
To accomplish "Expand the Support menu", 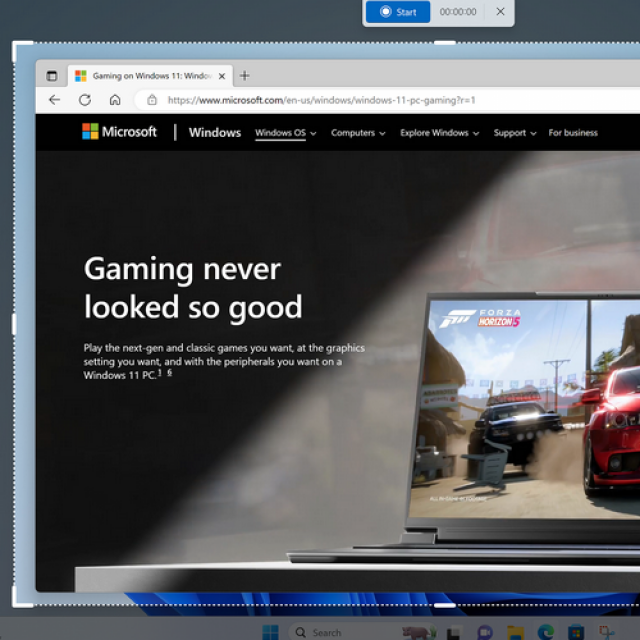I will [515, 133].
